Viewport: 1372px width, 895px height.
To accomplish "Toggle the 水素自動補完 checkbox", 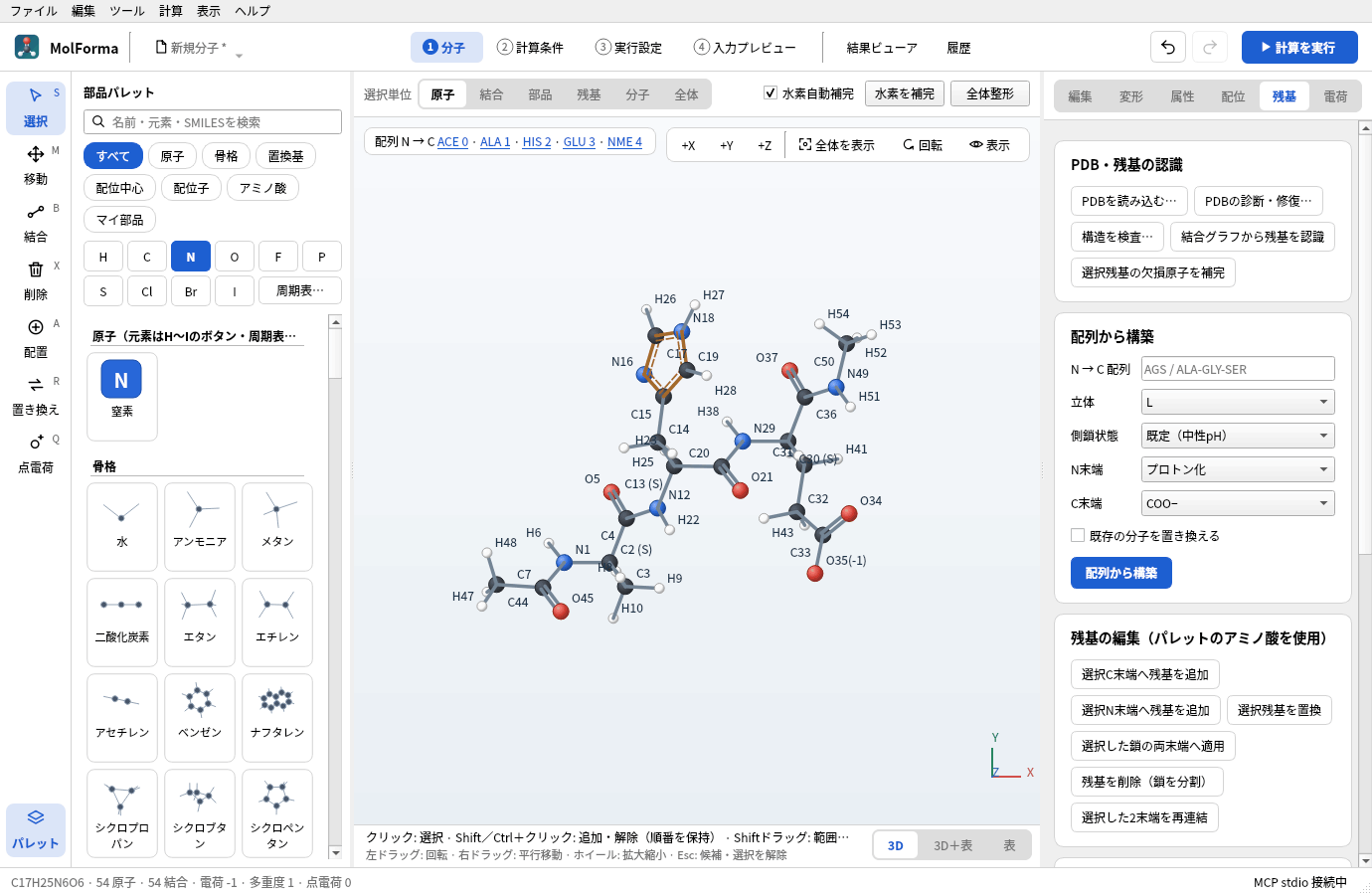I will tap(770, 93).
